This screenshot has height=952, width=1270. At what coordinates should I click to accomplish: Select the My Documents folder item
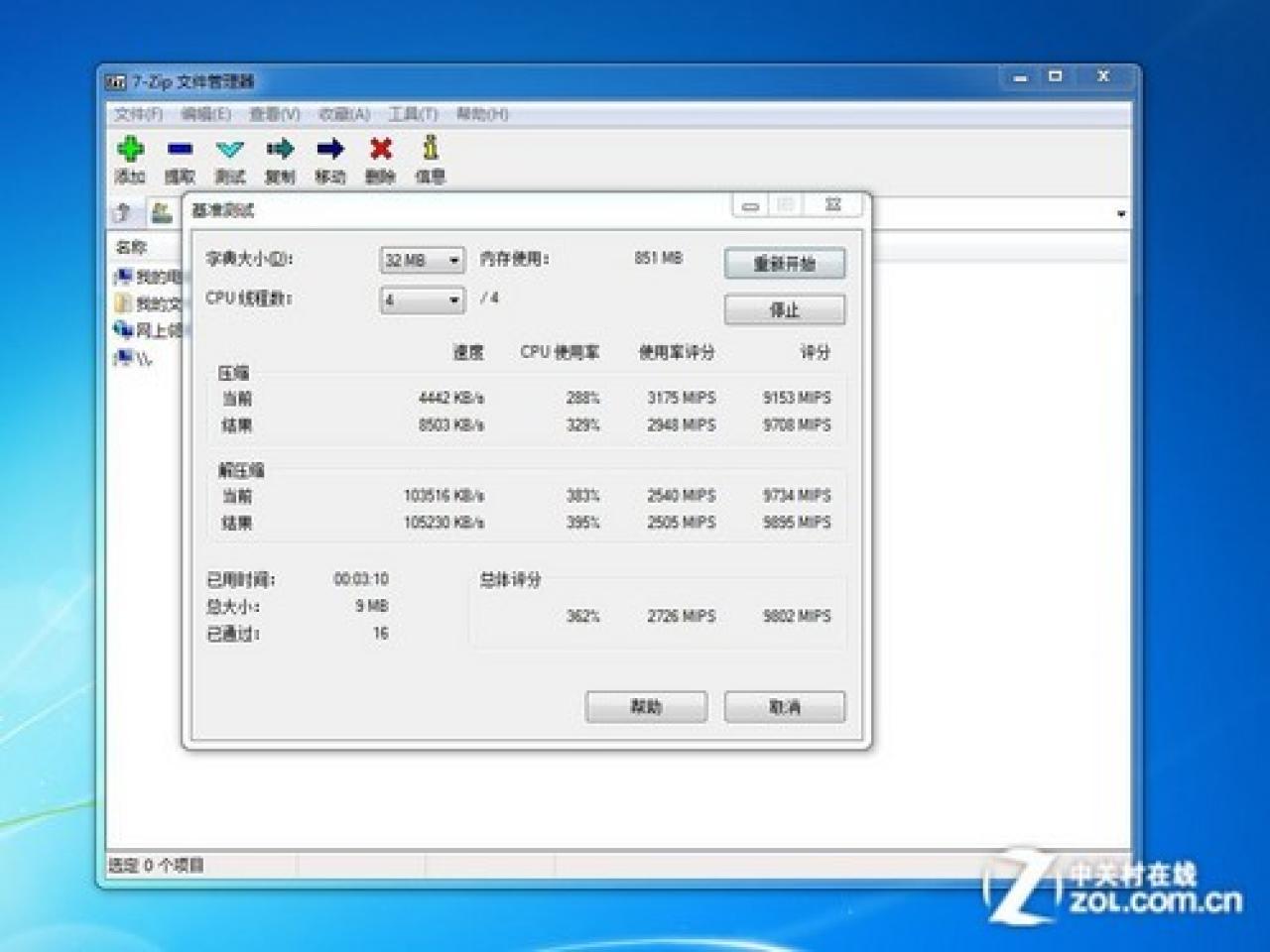[148, 303]
